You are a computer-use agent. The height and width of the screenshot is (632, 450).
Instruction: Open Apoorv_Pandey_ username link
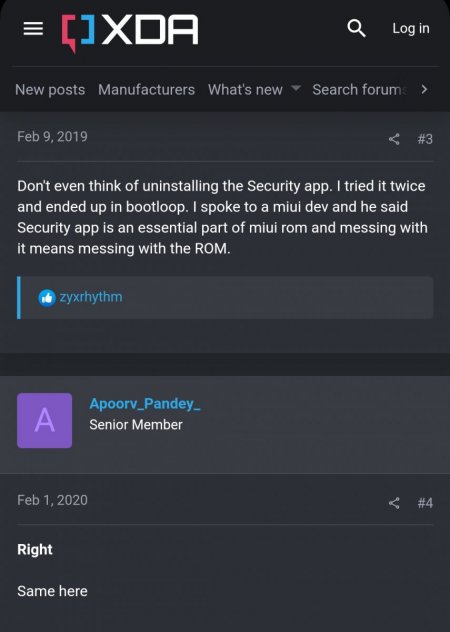point(145,403)
